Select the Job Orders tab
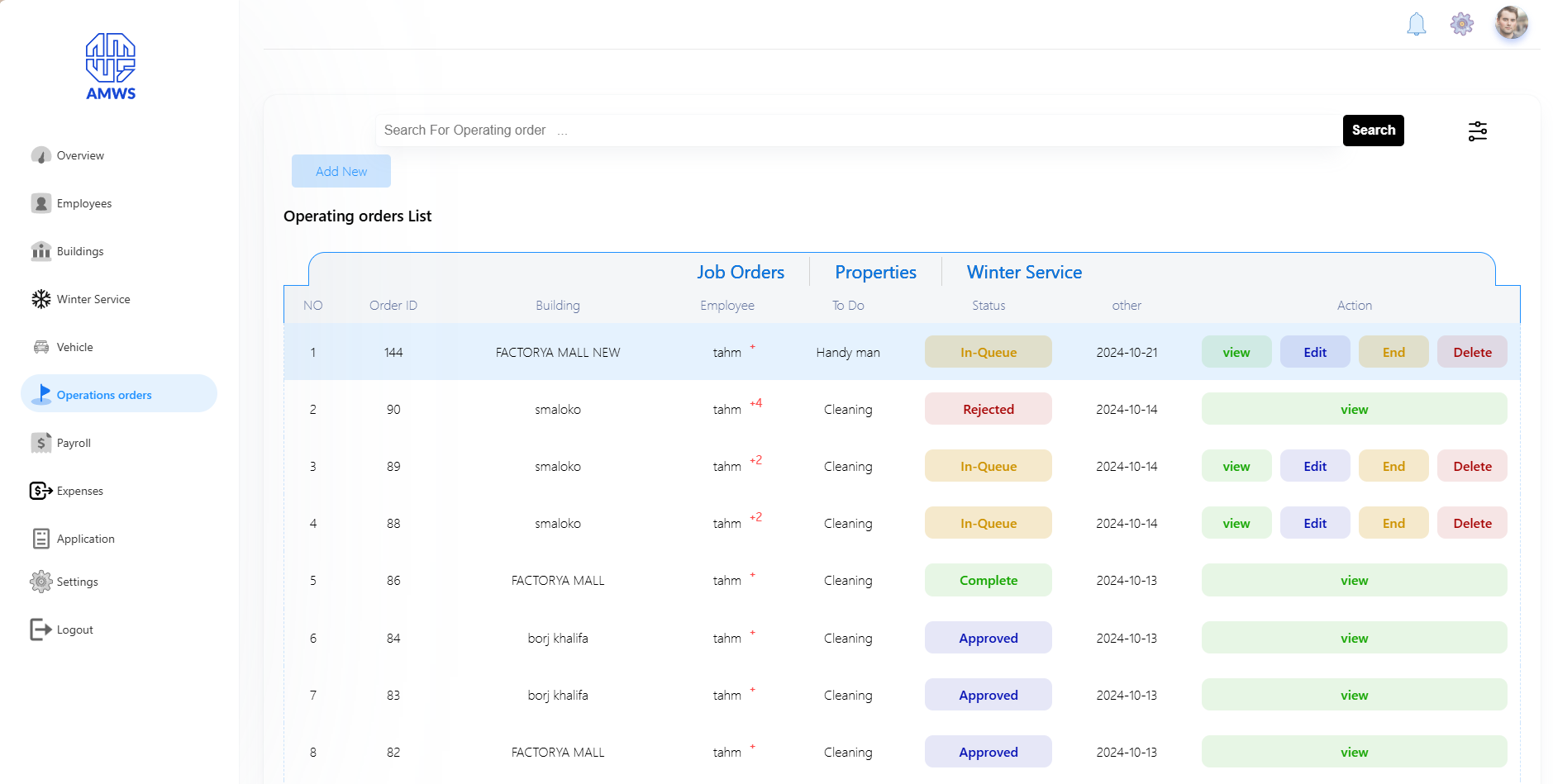This screenshot has height=784, width=1553. point(740,273)
